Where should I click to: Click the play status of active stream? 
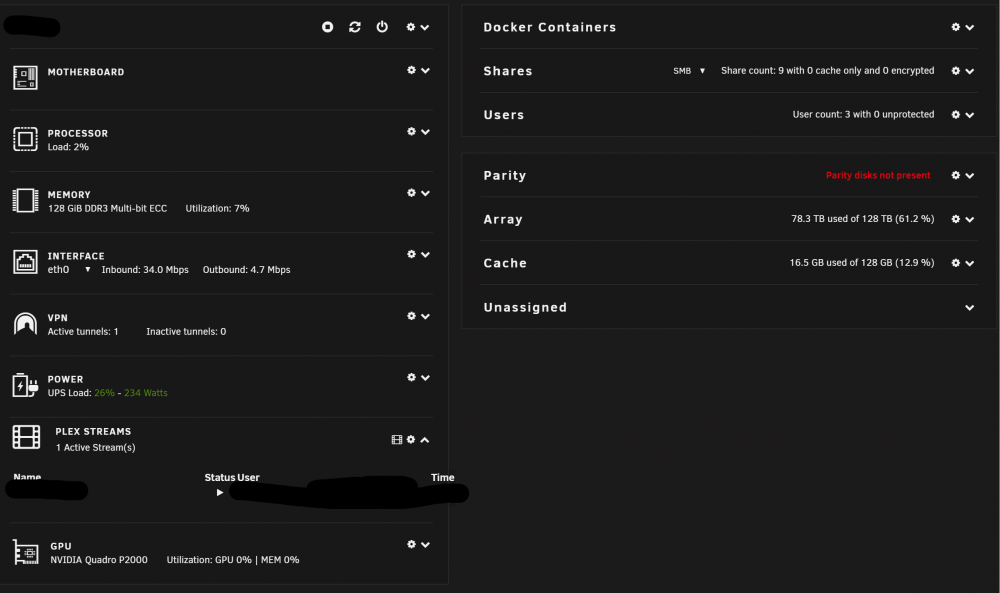(x=219, y=492)
